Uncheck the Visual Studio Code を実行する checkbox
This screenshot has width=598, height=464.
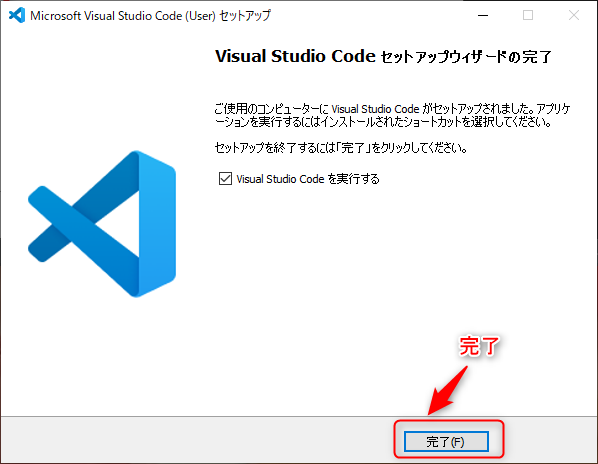(x=225, y=178)
